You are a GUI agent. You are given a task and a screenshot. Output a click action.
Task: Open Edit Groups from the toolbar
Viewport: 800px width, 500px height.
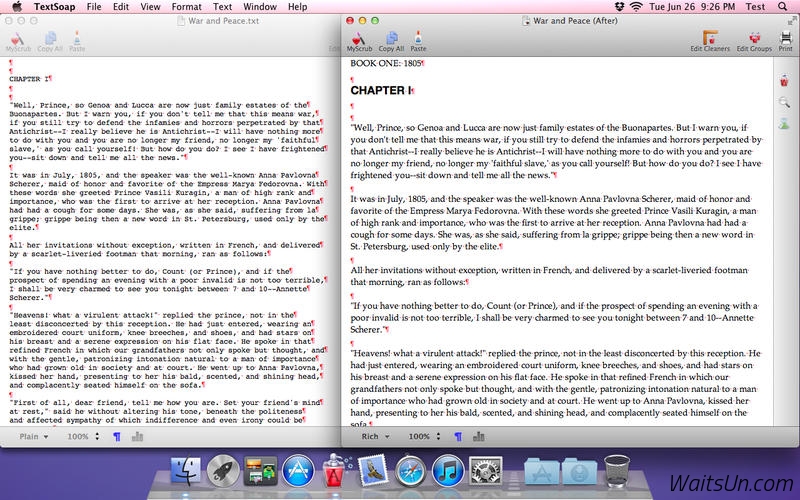point(754,41)
